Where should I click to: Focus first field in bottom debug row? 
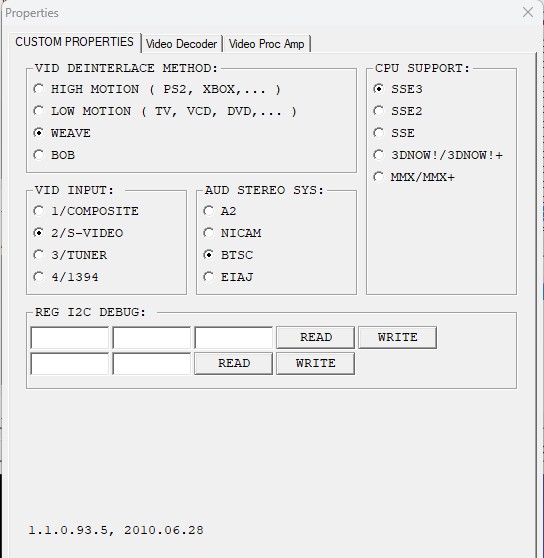pyautogui.click(x=70, y=363)
